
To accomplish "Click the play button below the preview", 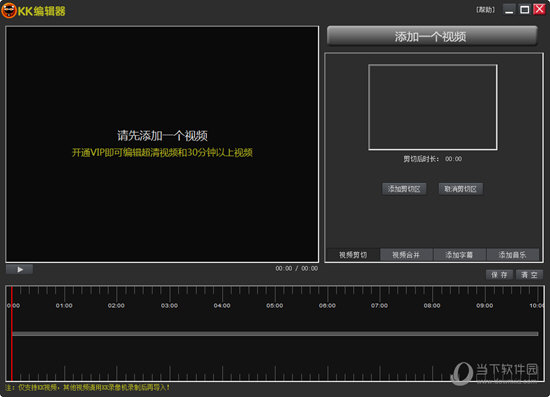I will click(x=20, y=269).
